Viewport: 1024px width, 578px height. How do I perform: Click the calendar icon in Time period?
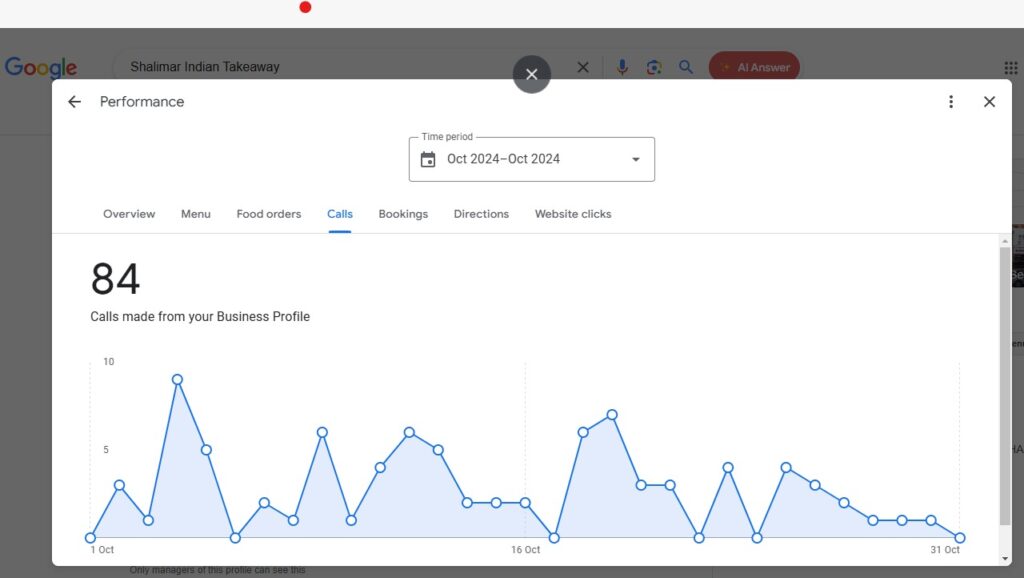click(428, 160)
